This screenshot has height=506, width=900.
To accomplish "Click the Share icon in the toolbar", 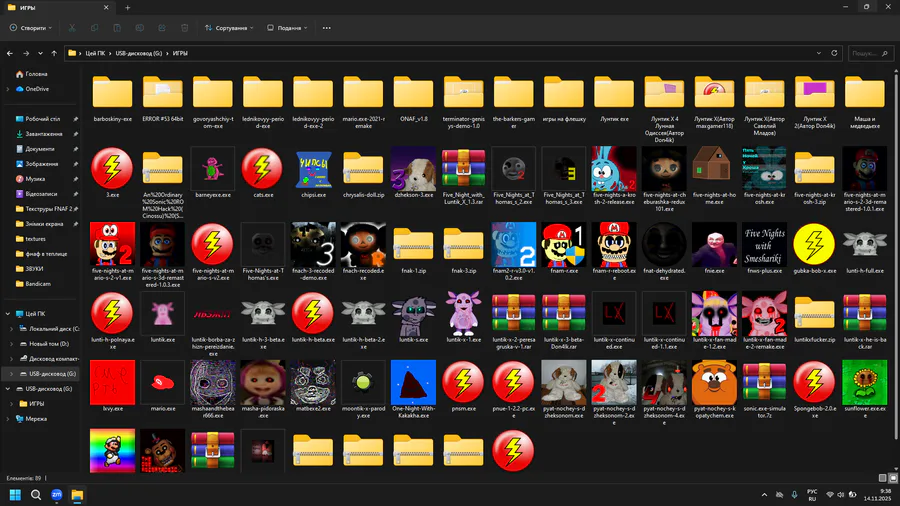I will (x=162, y=28).
